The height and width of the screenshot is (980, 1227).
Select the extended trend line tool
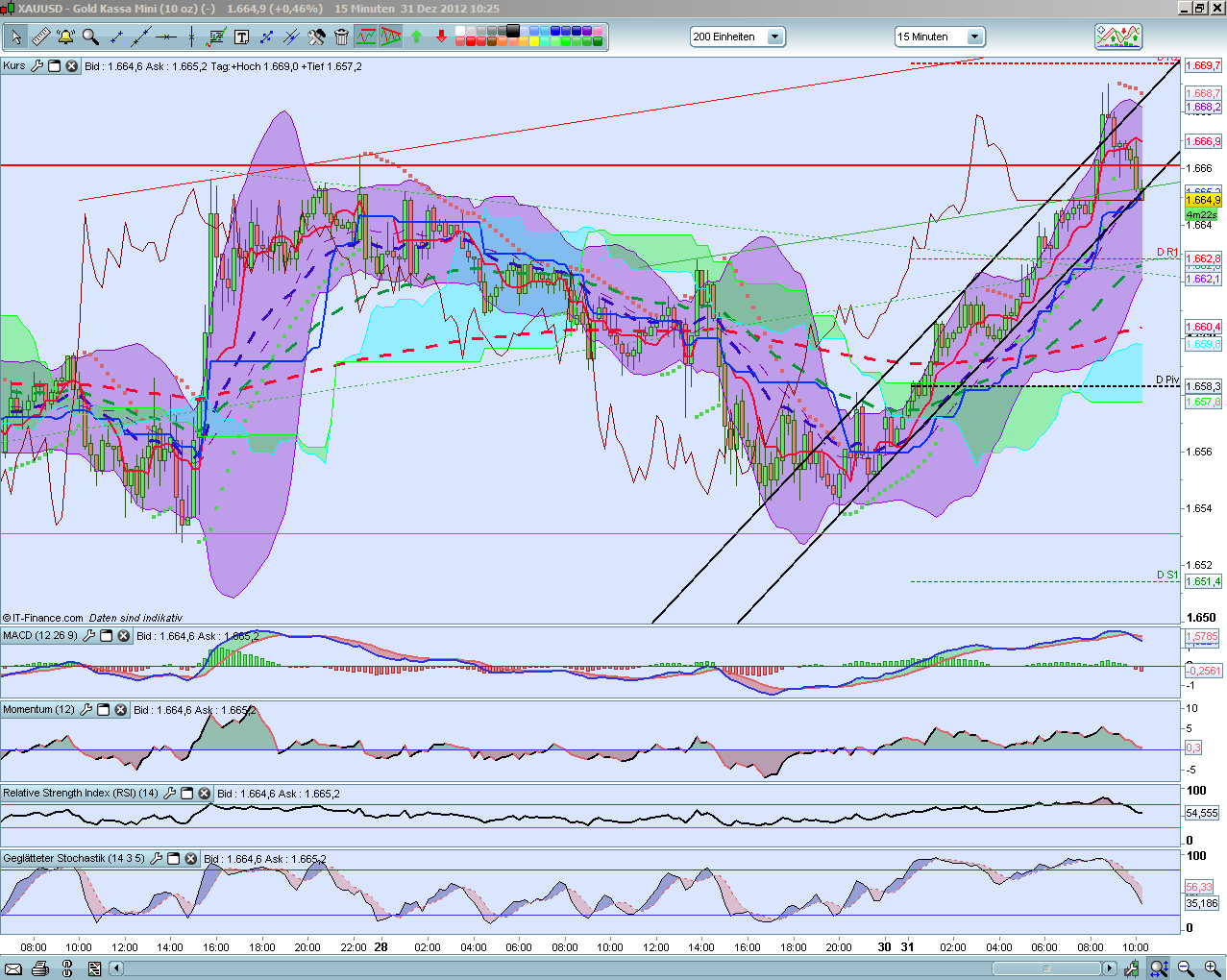click(x=141, y=37)
